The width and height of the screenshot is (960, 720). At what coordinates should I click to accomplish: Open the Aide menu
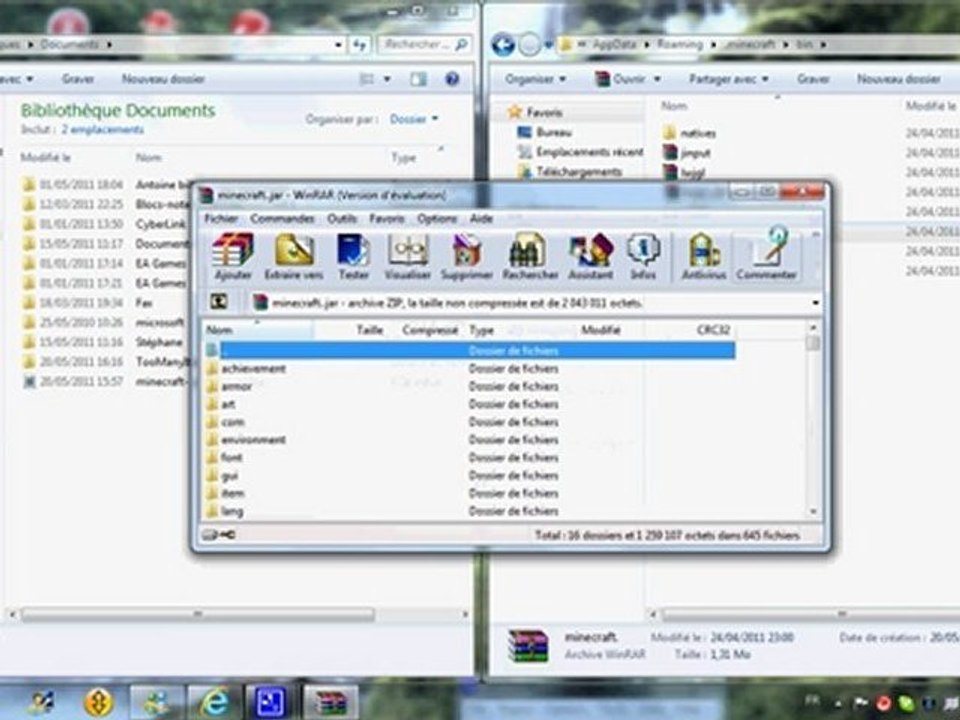pos(481,219)
